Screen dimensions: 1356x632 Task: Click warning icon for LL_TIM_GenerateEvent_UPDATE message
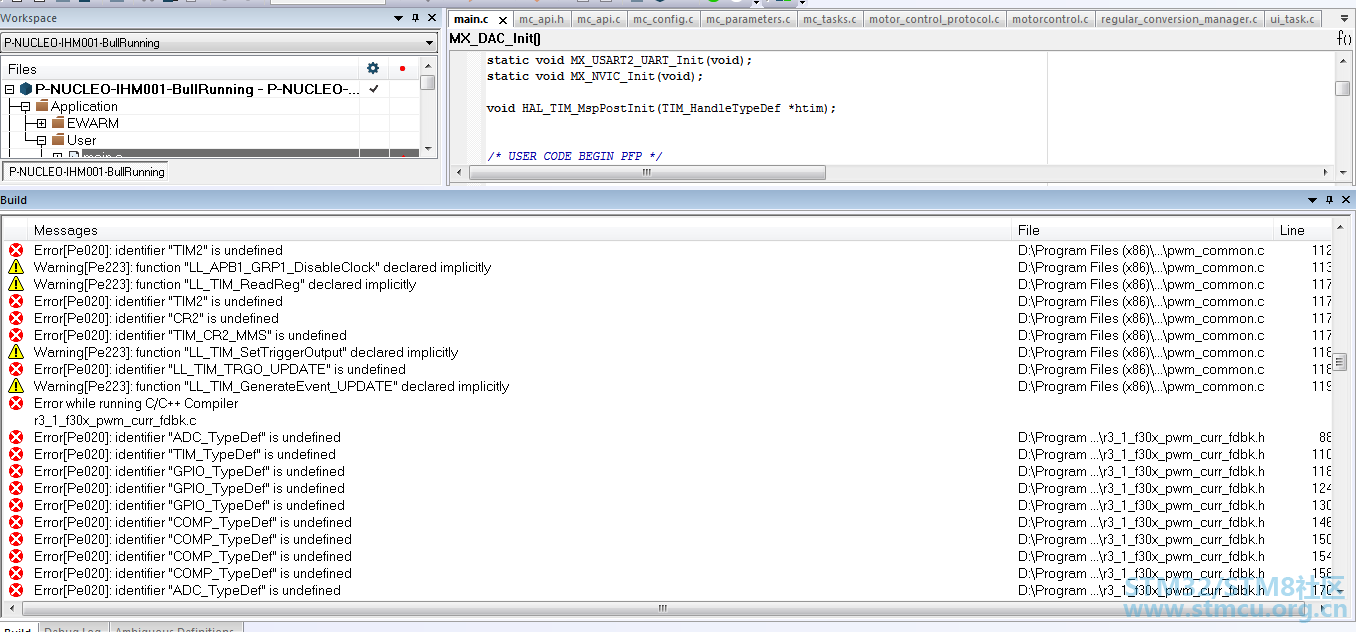pos(16,386)
